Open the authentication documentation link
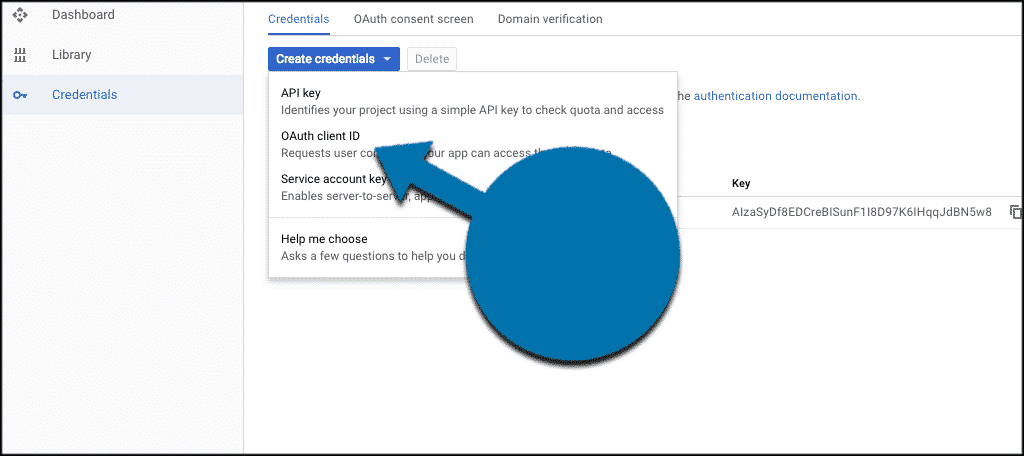 pyautogui.click(x=776, y=95)
